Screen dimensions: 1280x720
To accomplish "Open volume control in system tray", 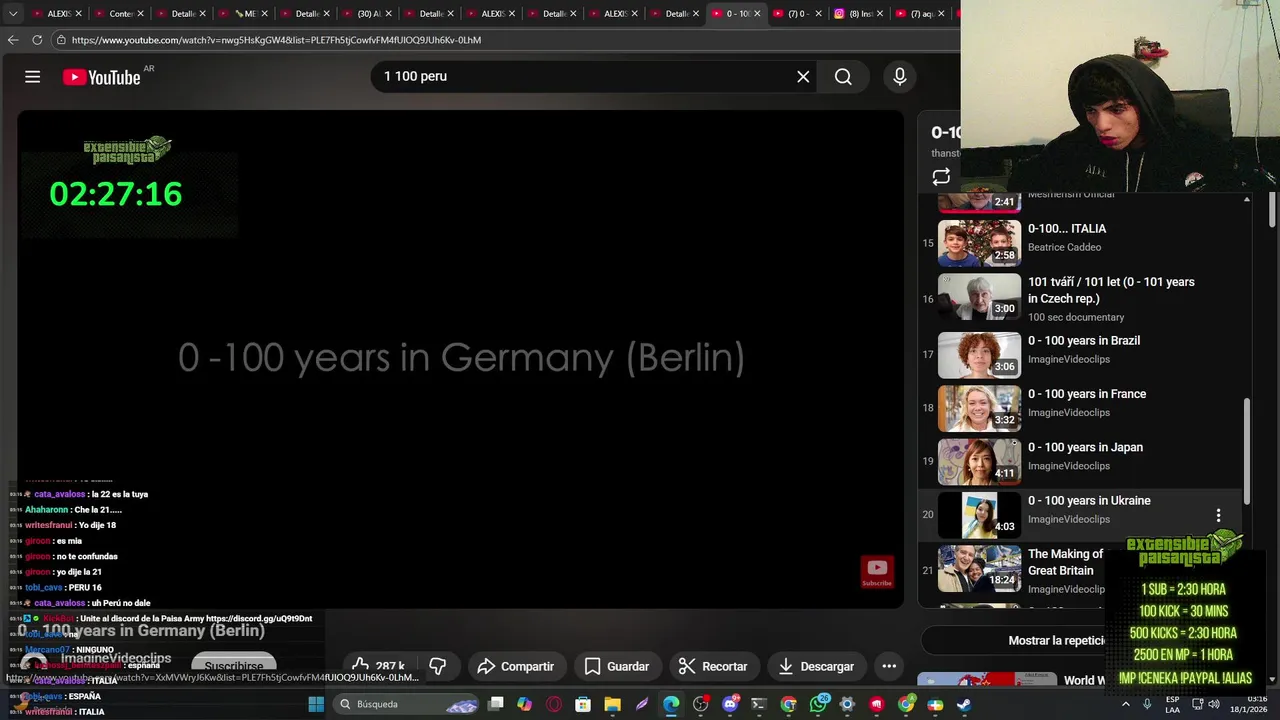I will click(x=1213, y=704).
